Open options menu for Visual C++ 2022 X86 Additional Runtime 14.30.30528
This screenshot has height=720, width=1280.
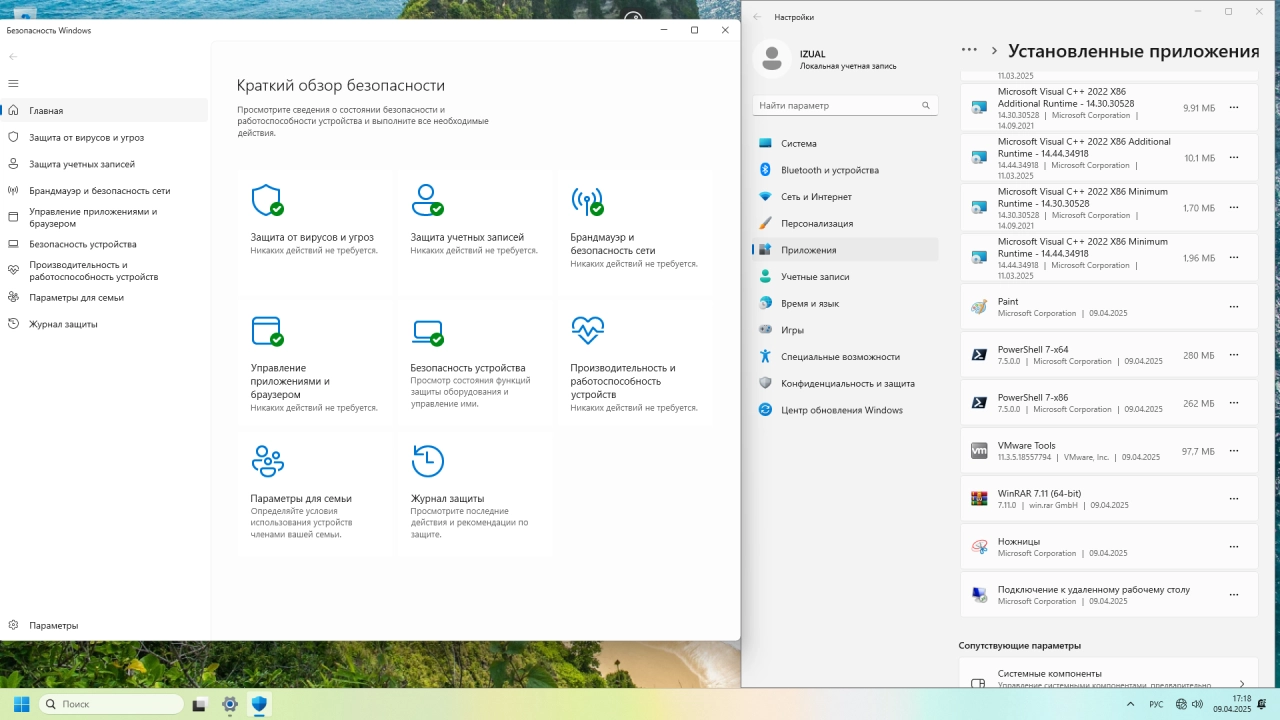tap(1234, 107)
